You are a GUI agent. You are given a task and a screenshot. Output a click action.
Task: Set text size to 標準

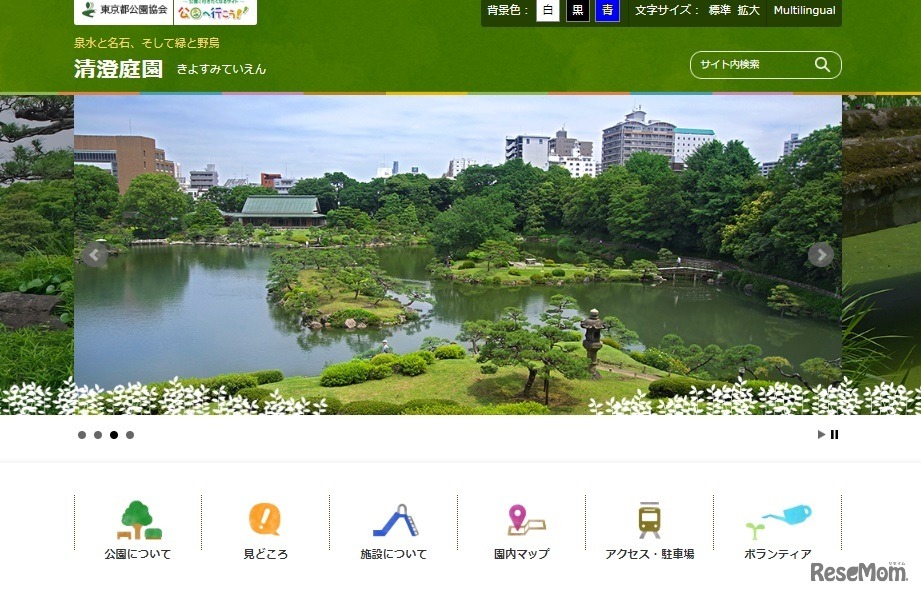[720, 10]
